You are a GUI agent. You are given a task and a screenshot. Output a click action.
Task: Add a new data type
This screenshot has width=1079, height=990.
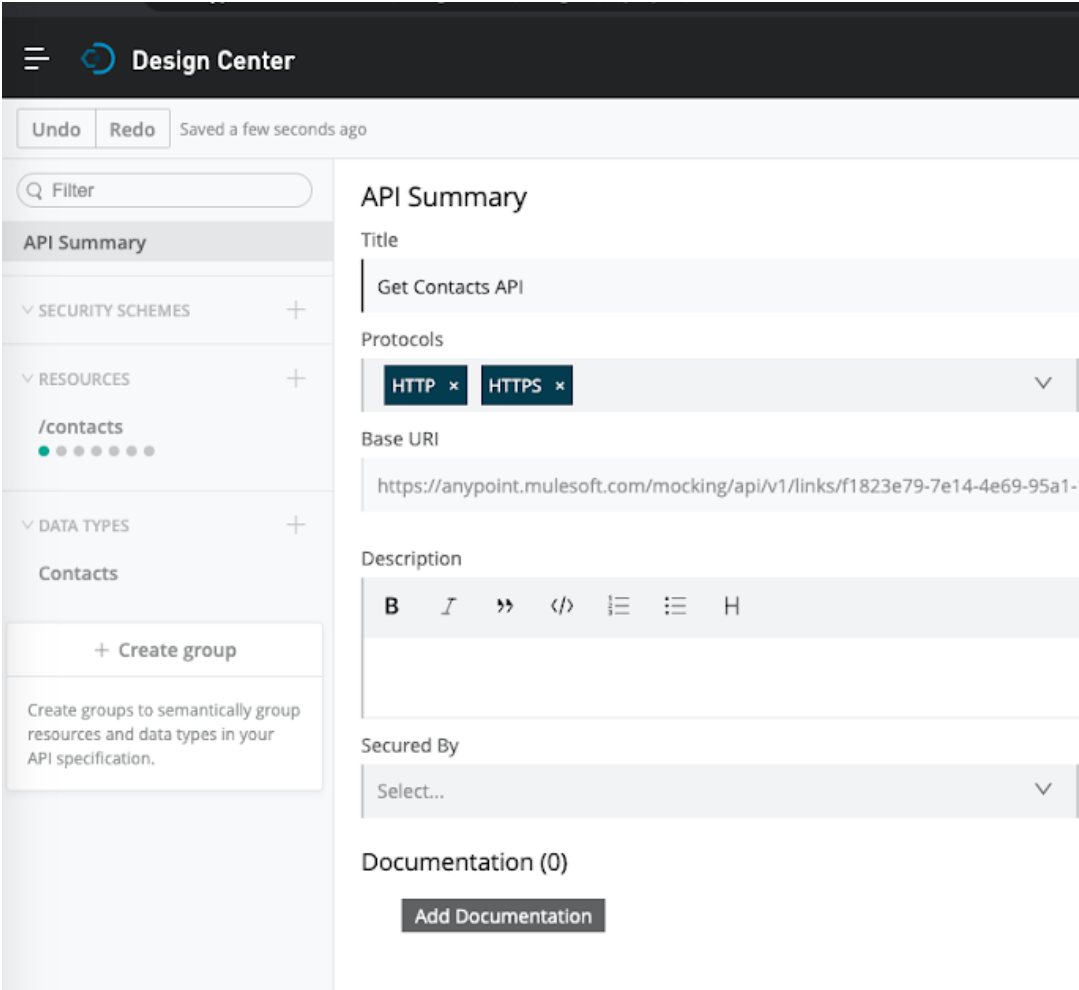coord(296,525)
